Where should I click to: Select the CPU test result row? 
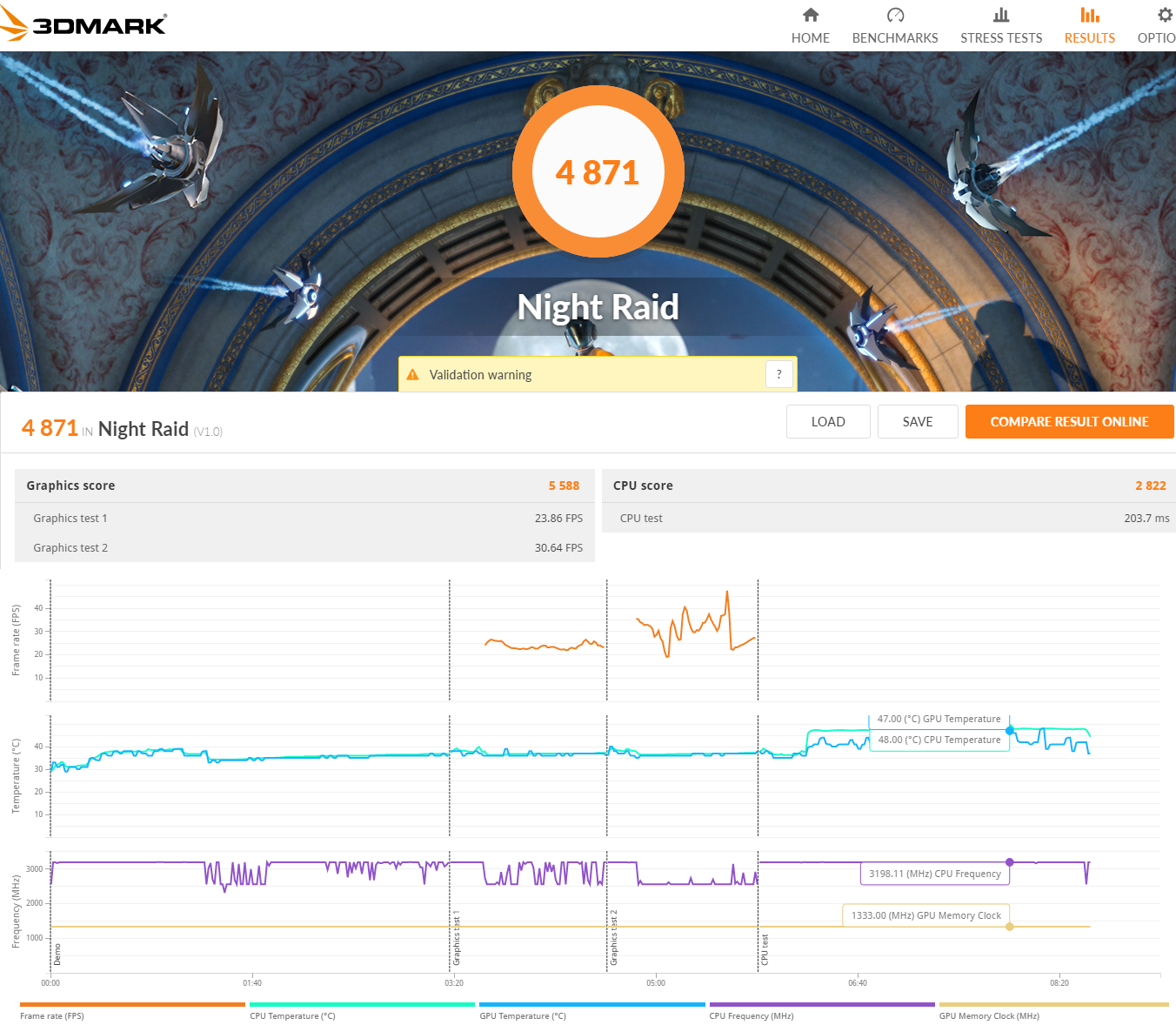(888, 518)
